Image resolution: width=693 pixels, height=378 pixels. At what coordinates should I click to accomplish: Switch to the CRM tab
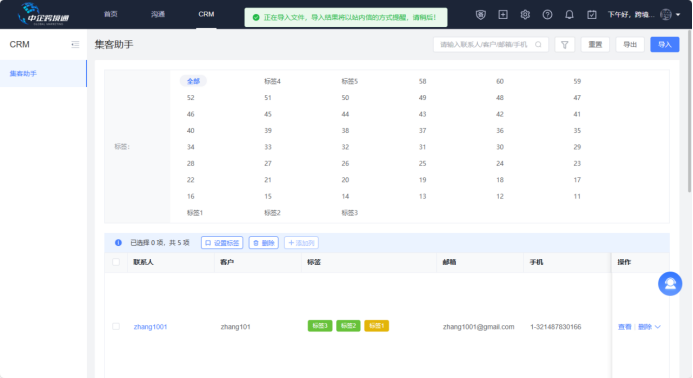206,14
